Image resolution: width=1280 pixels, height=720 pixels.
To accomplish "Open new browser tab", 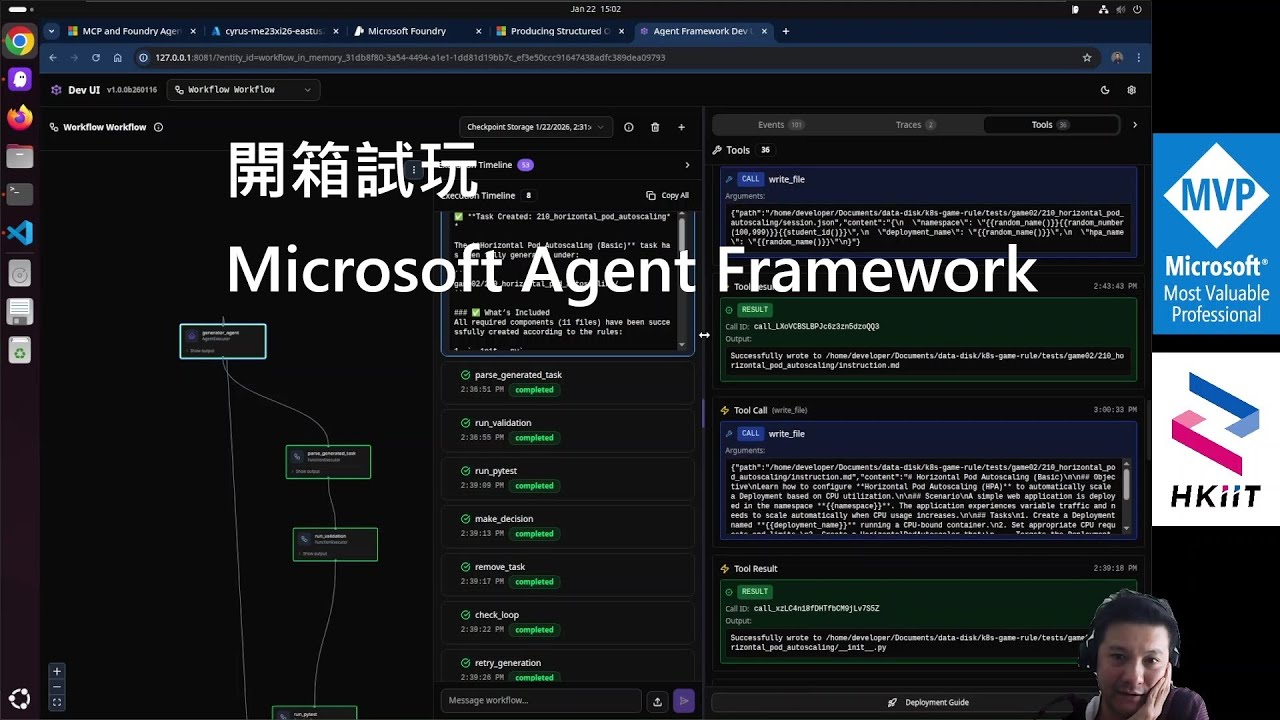I will coord(785,31).
